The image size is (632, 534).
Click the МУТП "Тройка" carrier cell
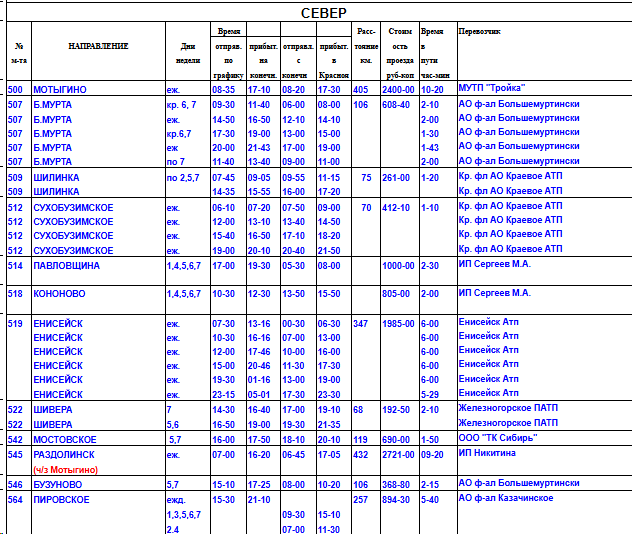coord(491,89)
